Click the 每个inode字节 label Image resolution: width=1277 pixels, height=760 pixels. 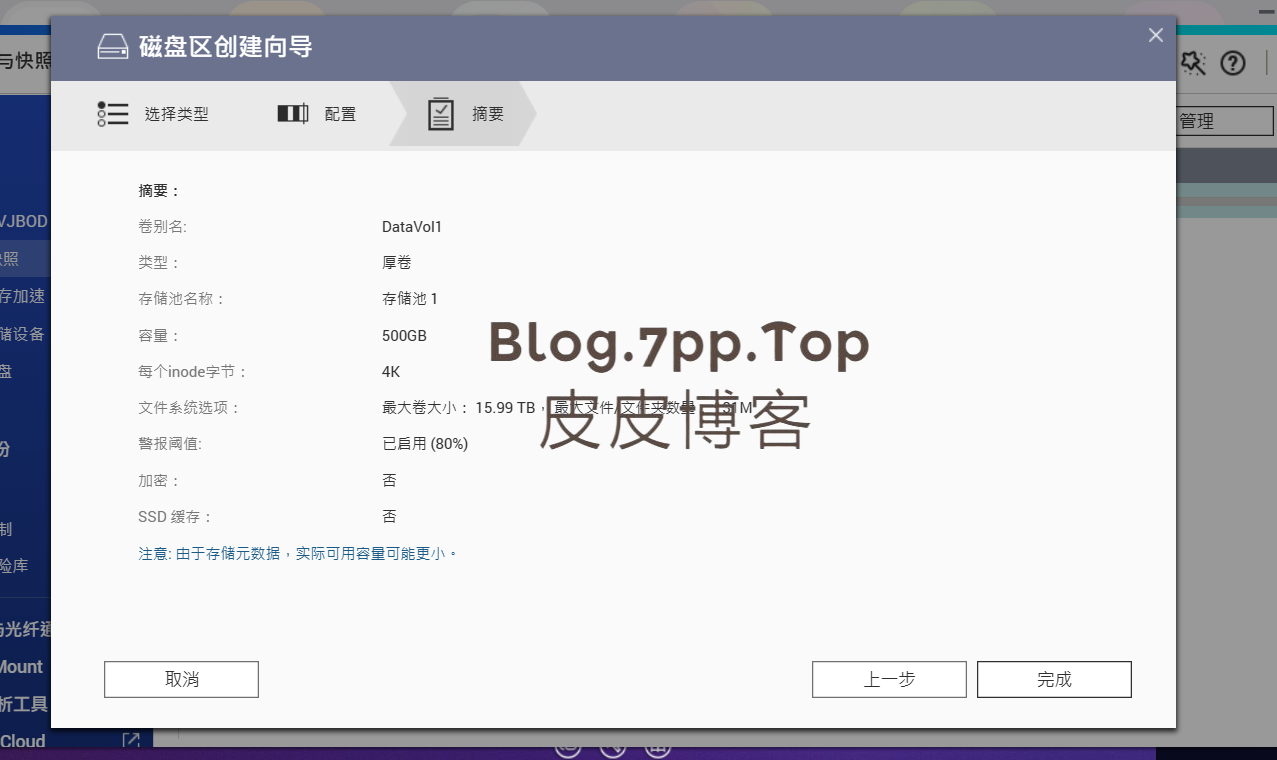pyautogui.click(x=192, y=372)
